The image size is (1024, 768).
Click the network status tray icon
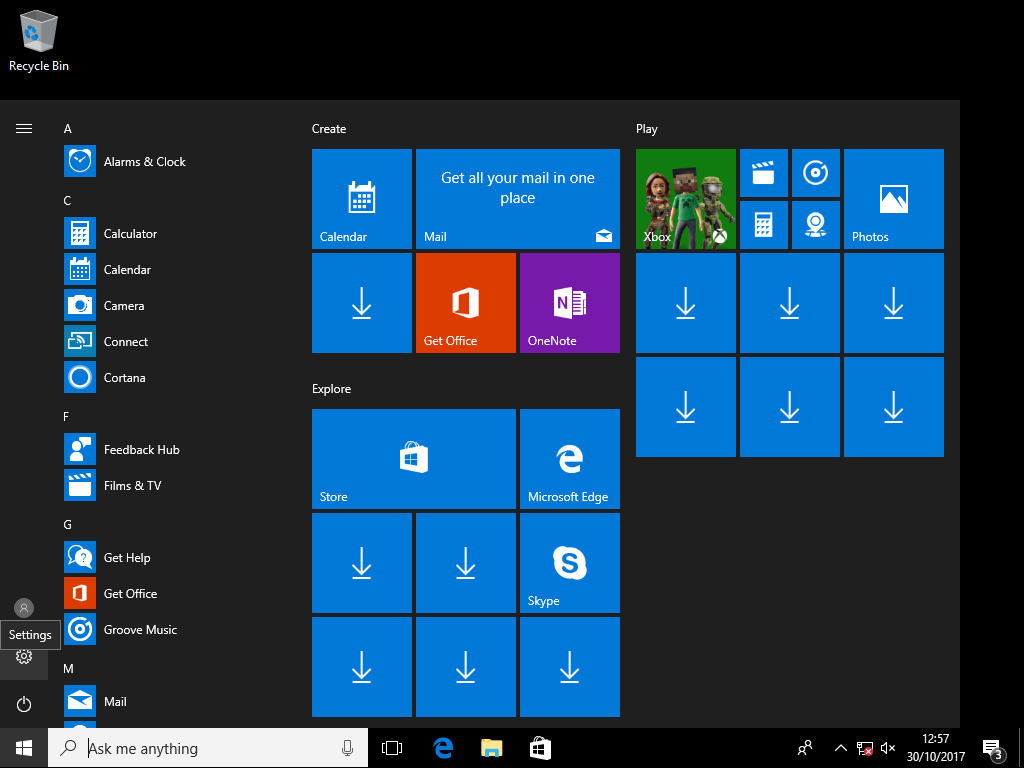click(864, 748)
